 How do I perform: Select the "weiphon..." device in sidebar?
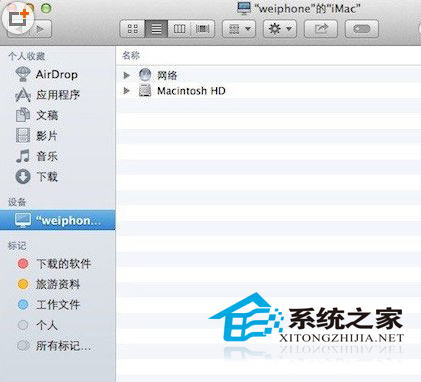(58, 220)
